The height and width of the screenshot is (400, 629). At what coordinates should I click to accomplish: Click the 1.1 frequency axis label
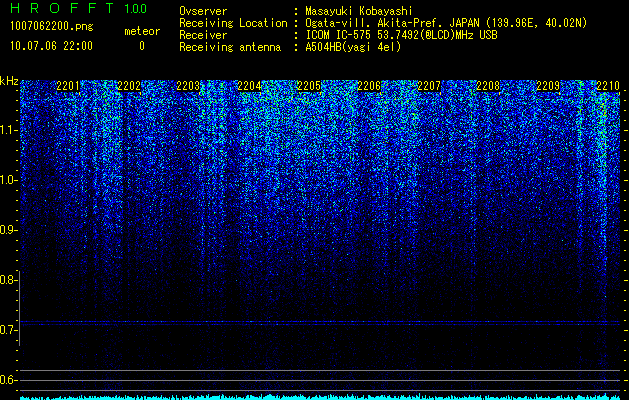(8, 130)
